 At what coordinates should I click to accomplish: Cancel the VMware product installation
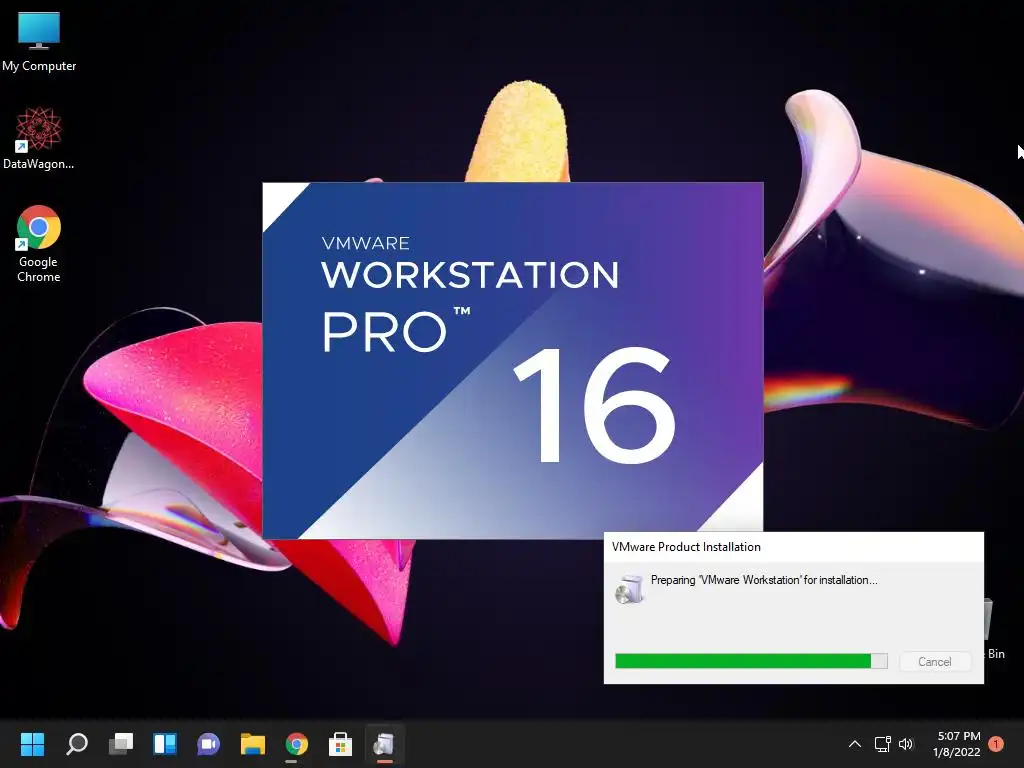[935, 662]
